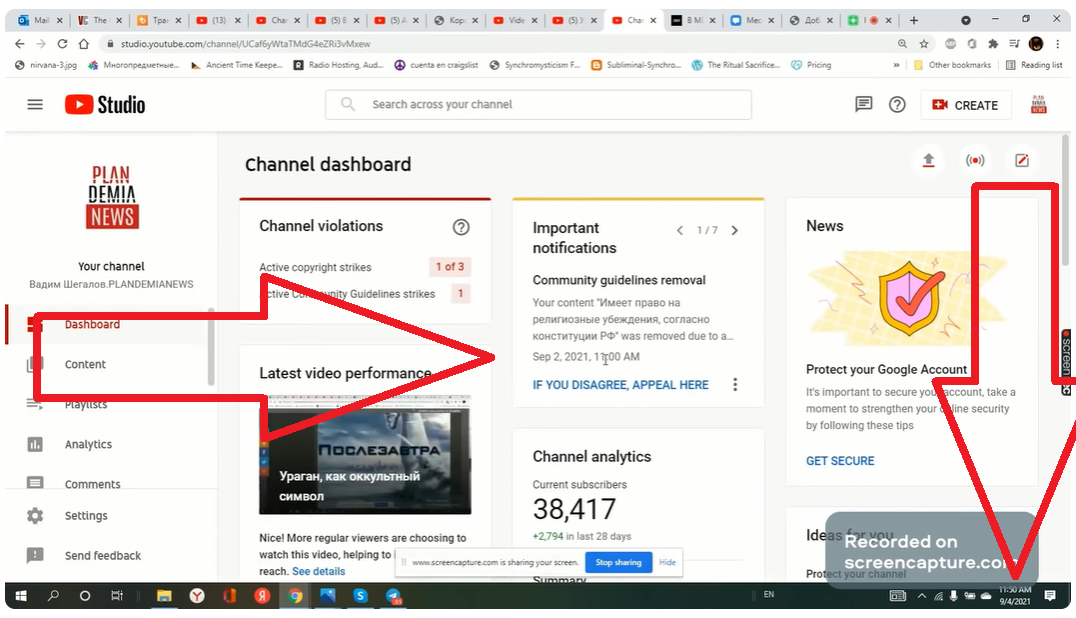
Task: Focus the Search across your channel field
Action: point(539,104)
